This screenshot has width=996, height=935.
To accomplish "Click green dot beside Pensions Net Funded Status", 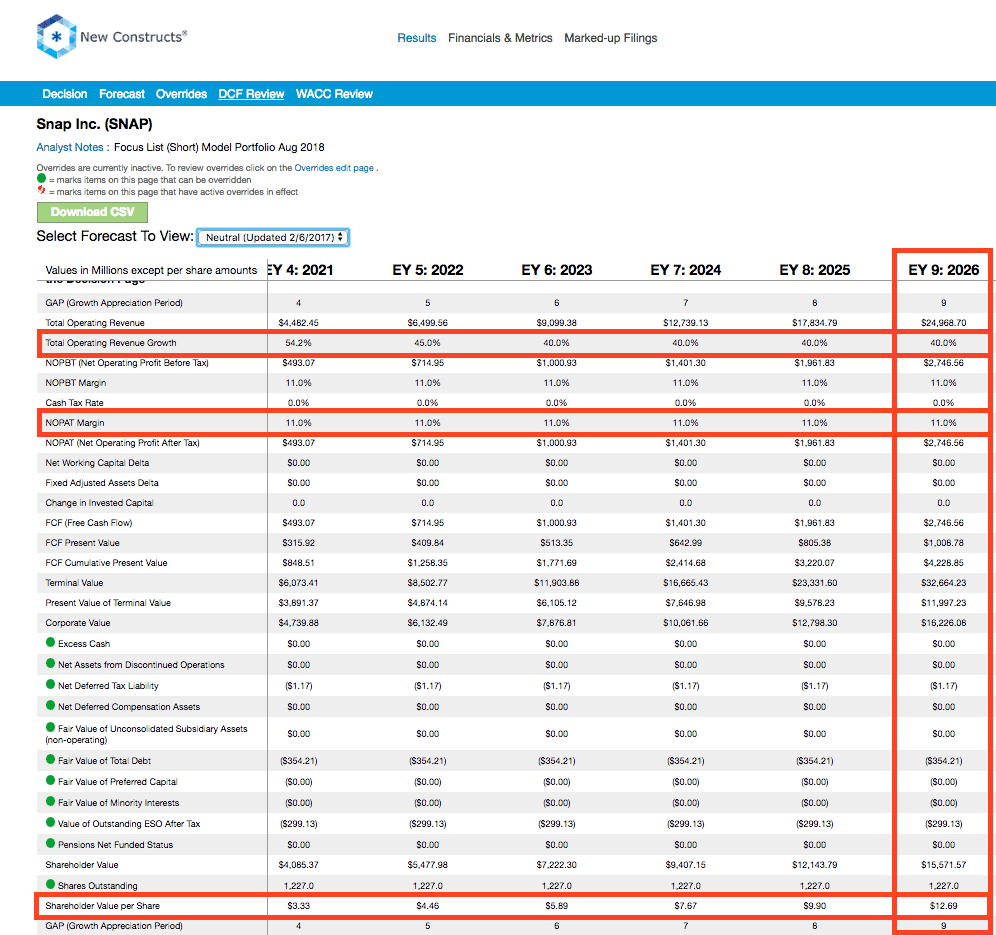I will (50, 843).
